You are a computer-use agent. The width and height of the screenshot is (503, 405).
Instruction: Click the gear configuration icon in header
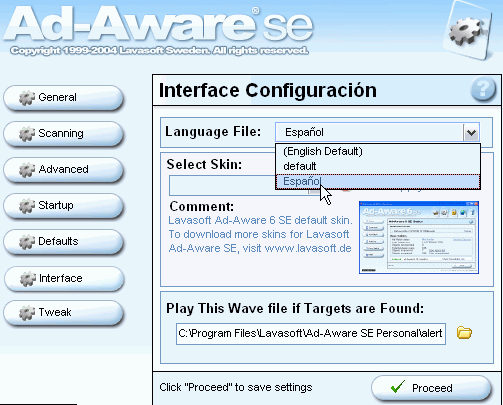[468, 32]
